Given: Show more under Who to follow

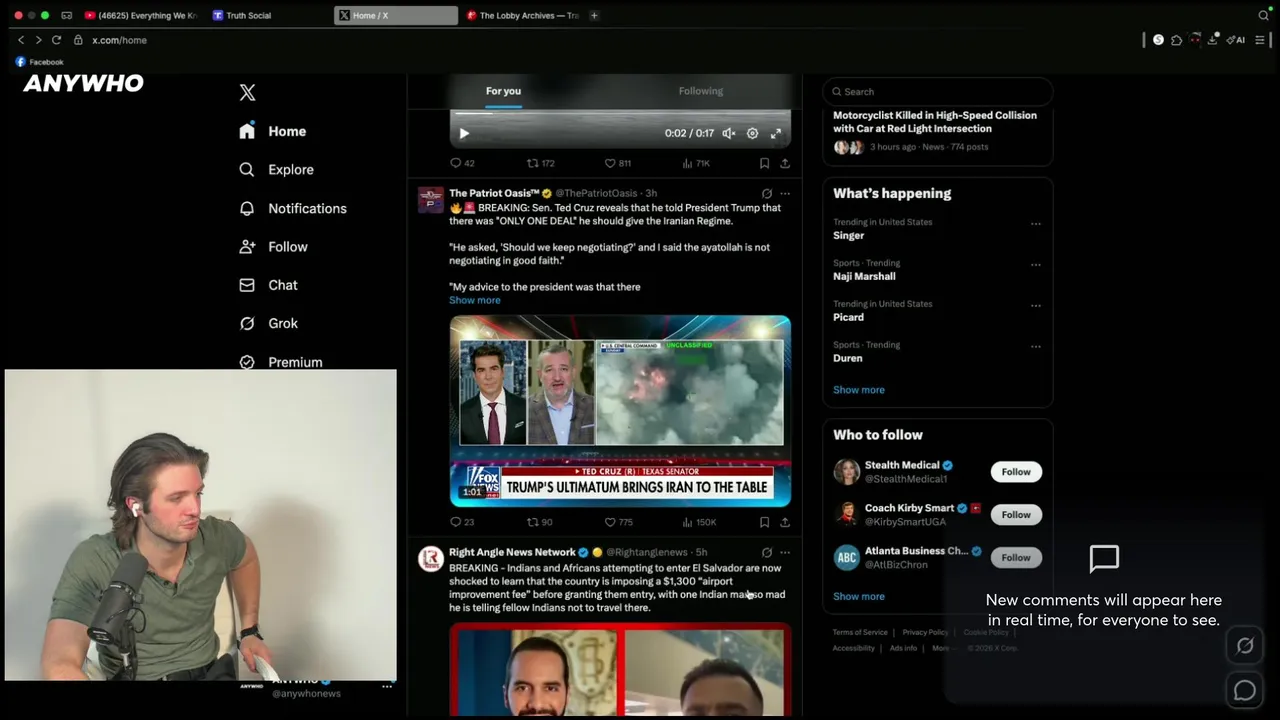Looking at the screenshot, I should point(859,596).
